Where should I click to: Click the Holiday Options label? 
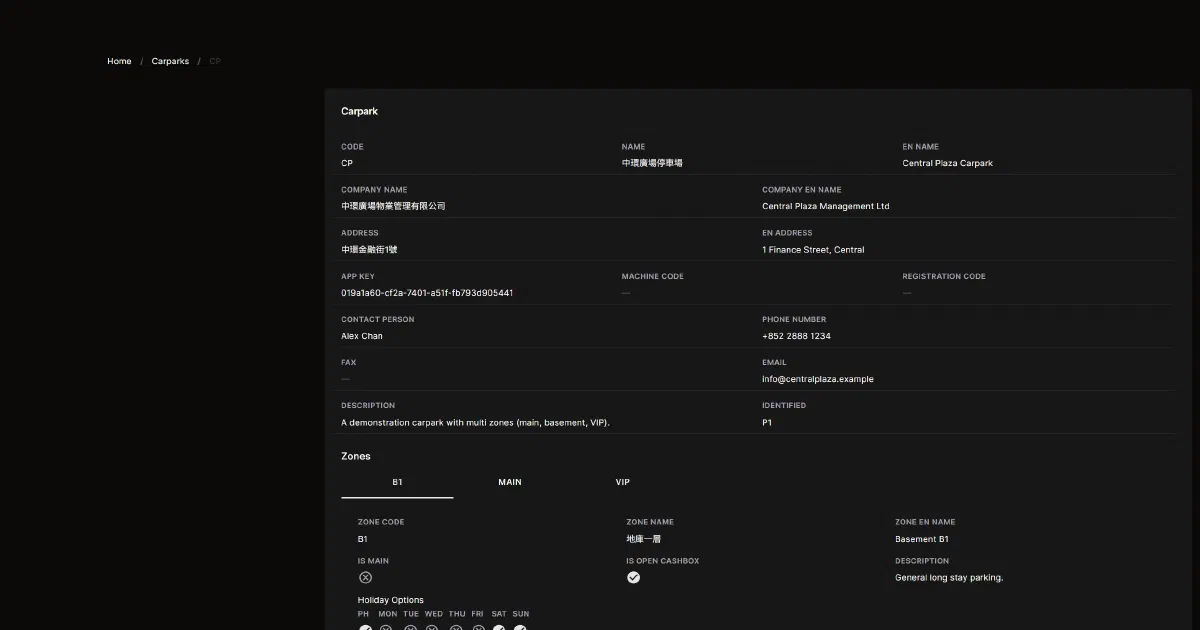(391, 600)
